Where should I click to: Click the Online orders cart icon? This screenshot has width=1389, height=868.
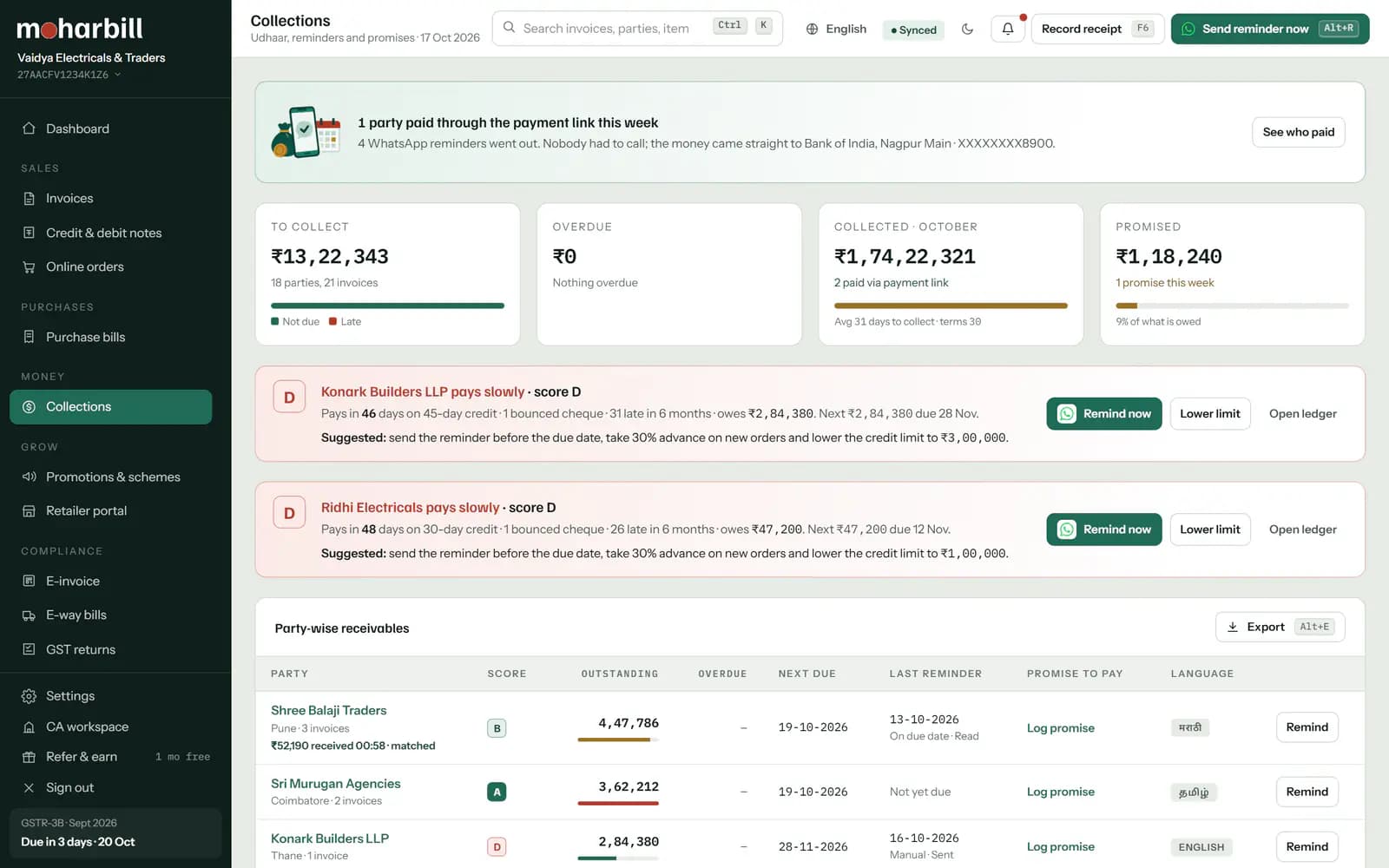coord(29,266)
